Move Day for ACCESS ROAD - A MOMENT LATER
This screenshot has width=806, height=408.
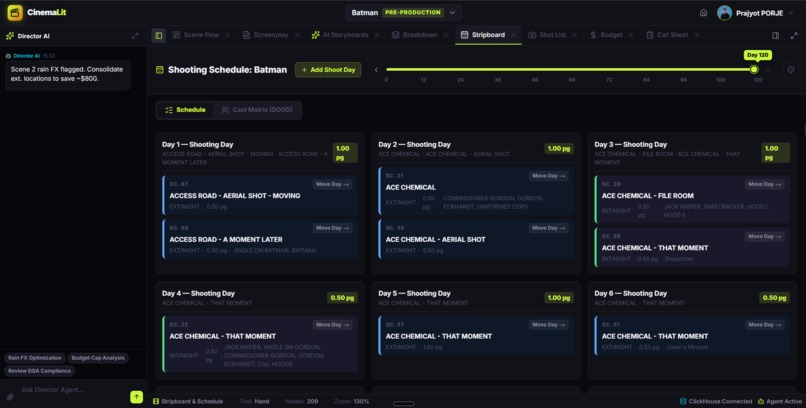click(x=333, y=228)
